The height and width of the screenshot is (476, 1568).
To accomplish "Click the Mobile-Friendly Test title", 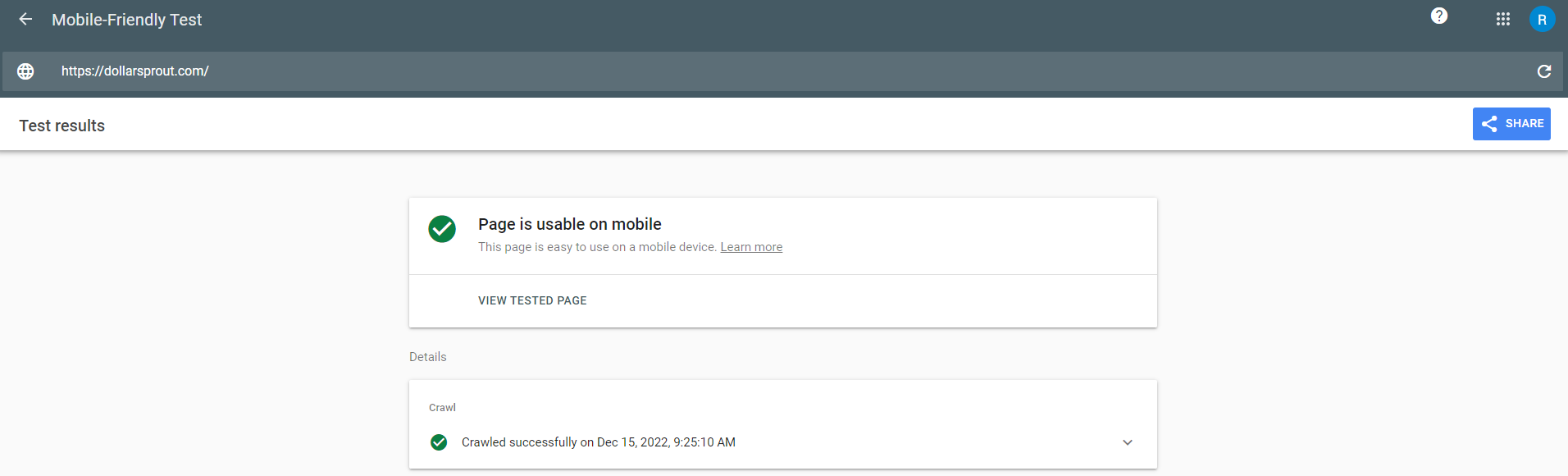I will 126,20.
